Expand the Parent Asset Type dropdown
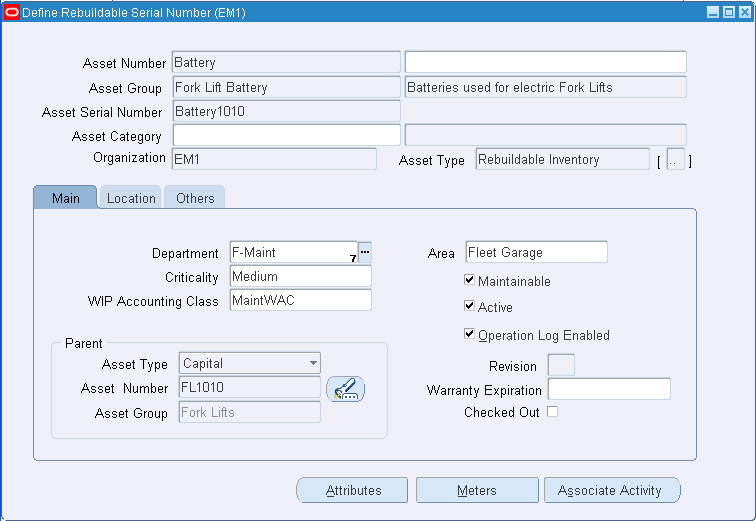This screenshot has width=756, height=521. click(313, 363)
